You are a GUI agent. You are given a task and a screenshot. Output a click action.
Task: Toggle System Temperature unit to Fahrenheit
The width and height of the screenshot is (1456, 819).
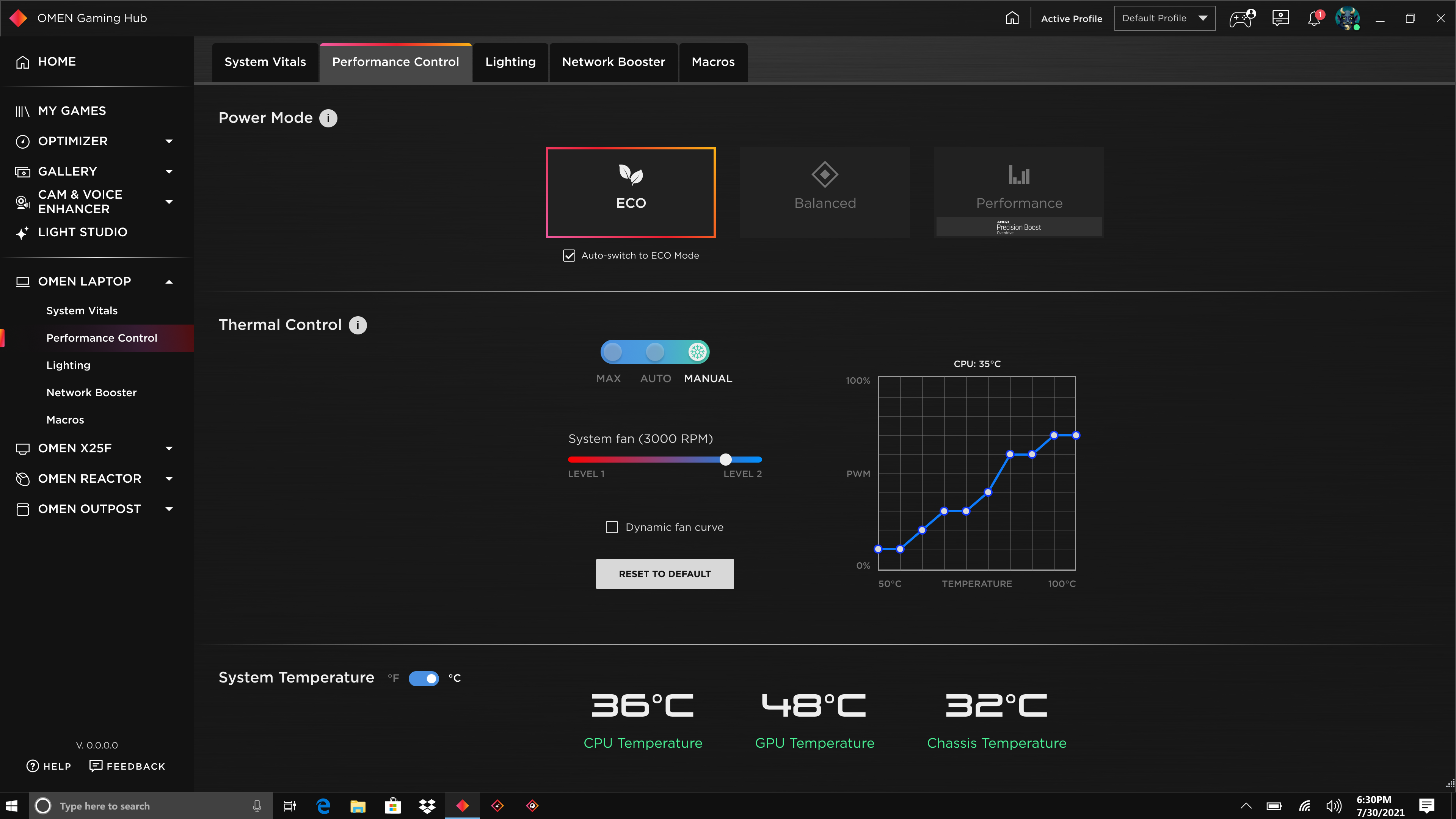point(423,678)
